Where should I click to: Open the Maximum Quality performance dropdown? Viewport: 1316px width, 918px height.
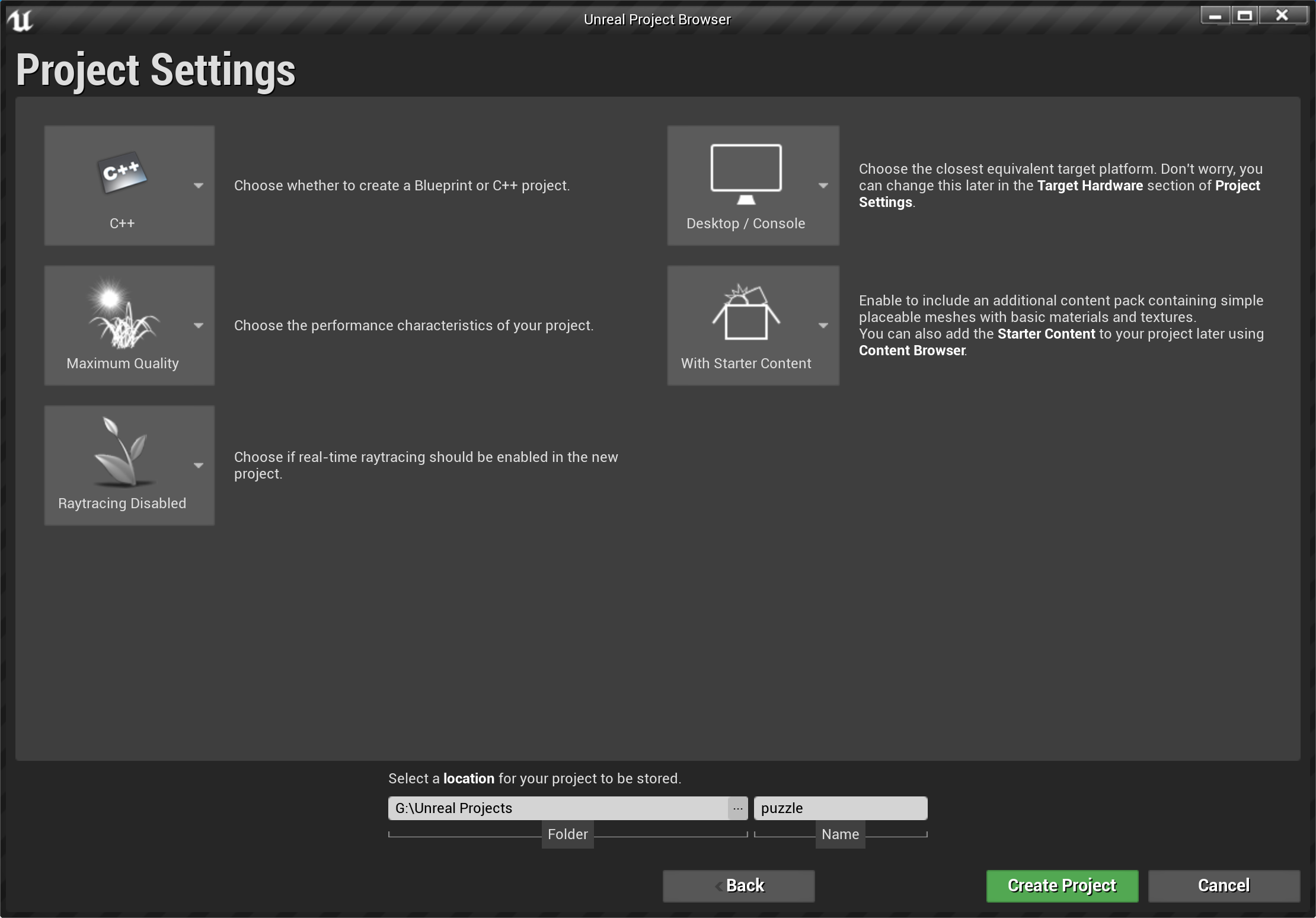[198, 326]
